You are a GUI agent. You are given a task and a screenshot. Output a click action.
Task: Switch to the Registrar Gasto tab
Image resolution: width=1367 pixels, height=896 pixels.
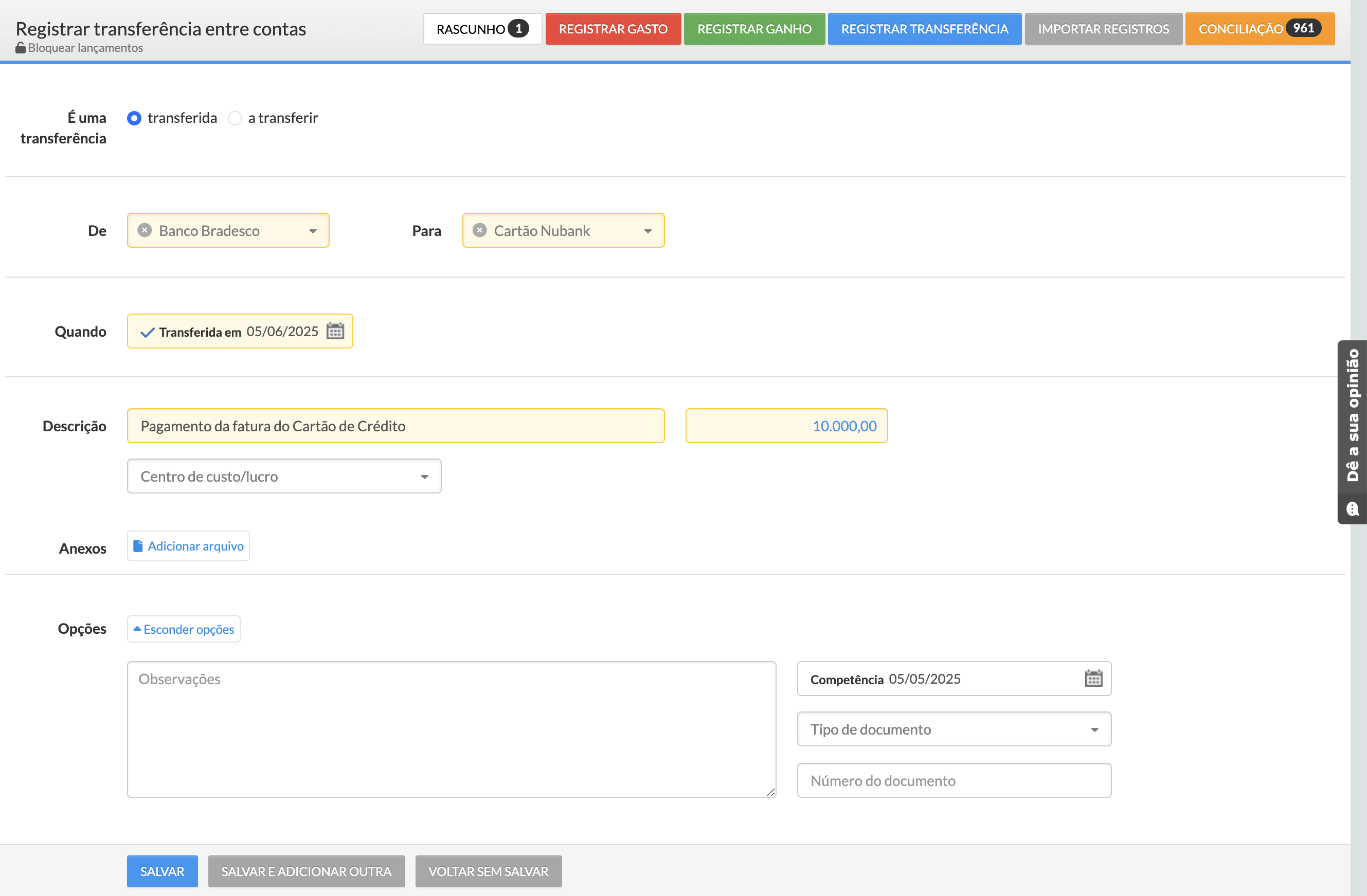coord(613,29)
